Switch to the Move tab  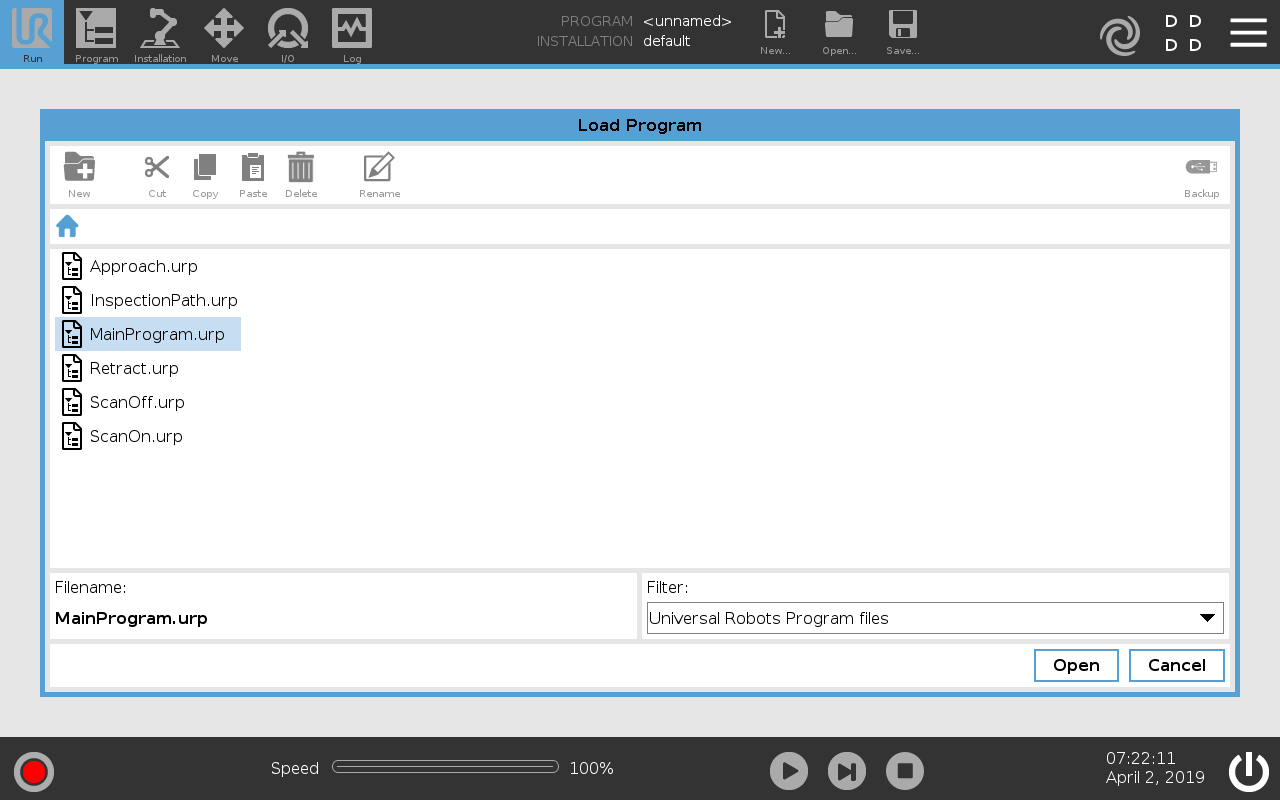224,33
